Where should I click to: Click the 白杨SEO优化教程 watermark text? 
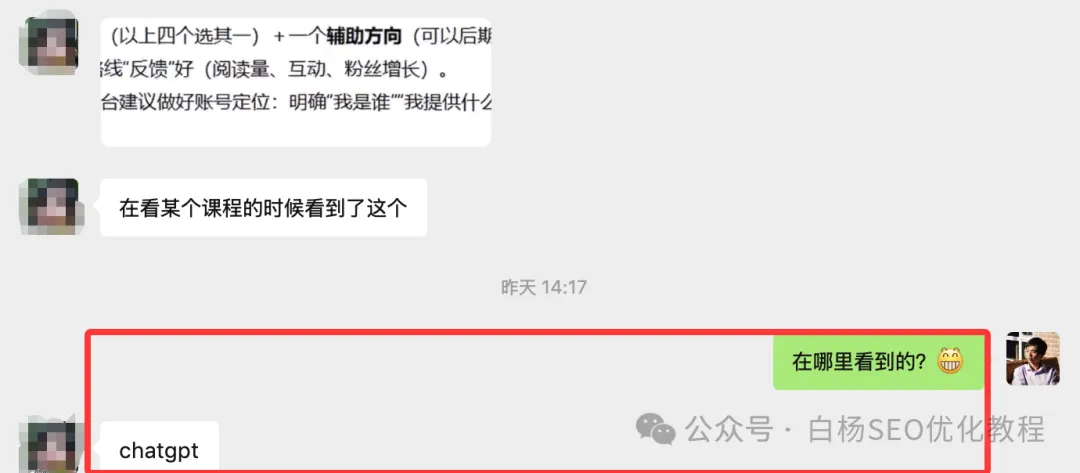pos(926,430)
